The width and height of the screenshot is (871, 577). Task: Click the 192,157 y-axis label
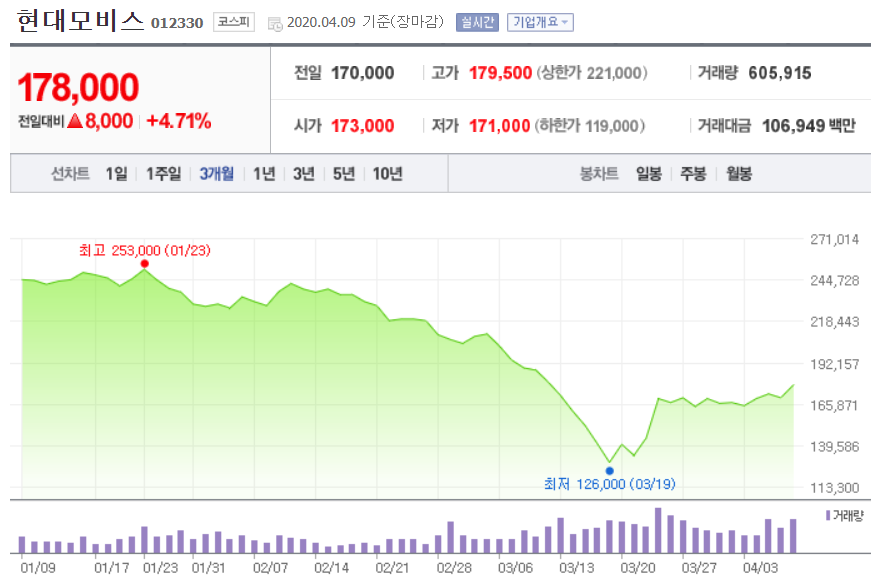(834, 364)
